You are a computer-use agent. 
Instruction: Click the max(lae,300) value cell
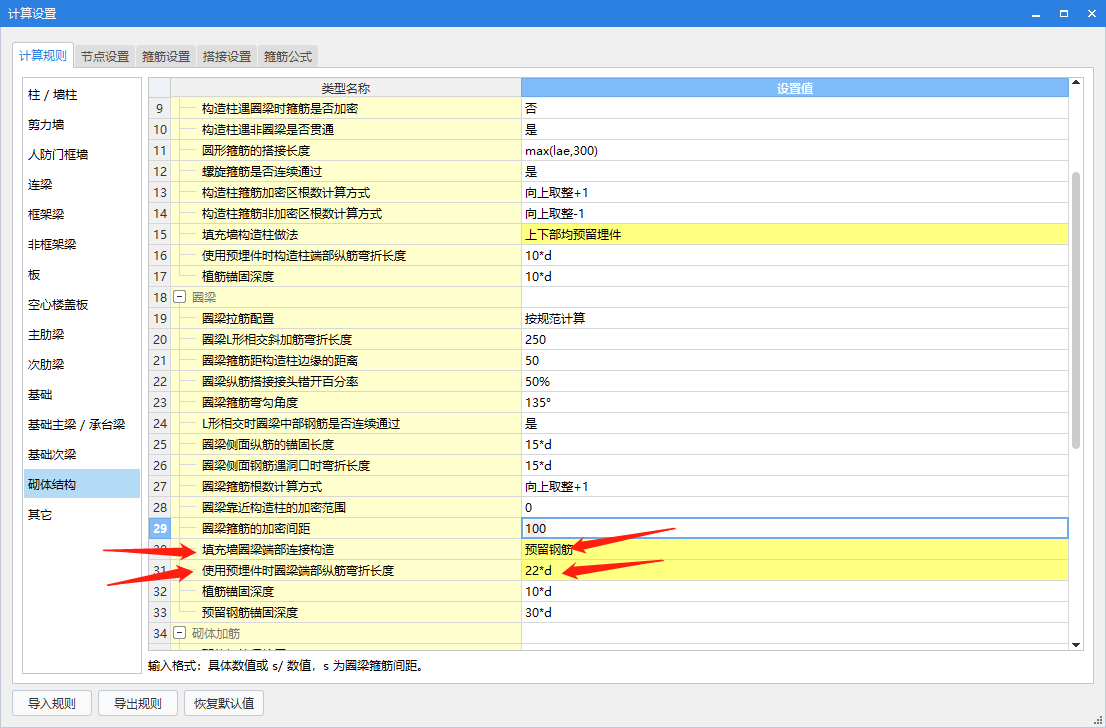pos(795,151)
